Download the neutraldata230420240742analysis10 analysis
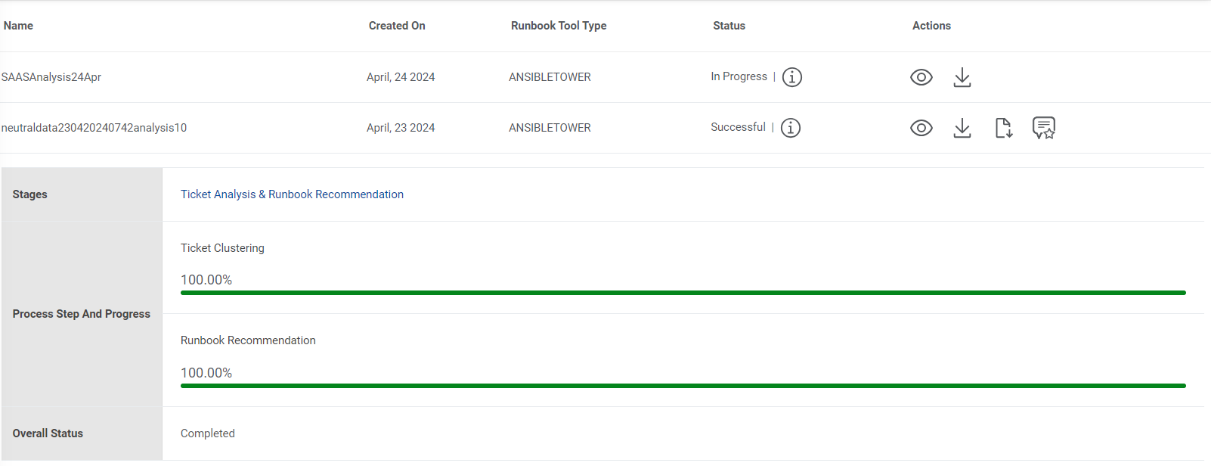The height and width of the screenshot is (466, 1211). [x=962, y=128]
